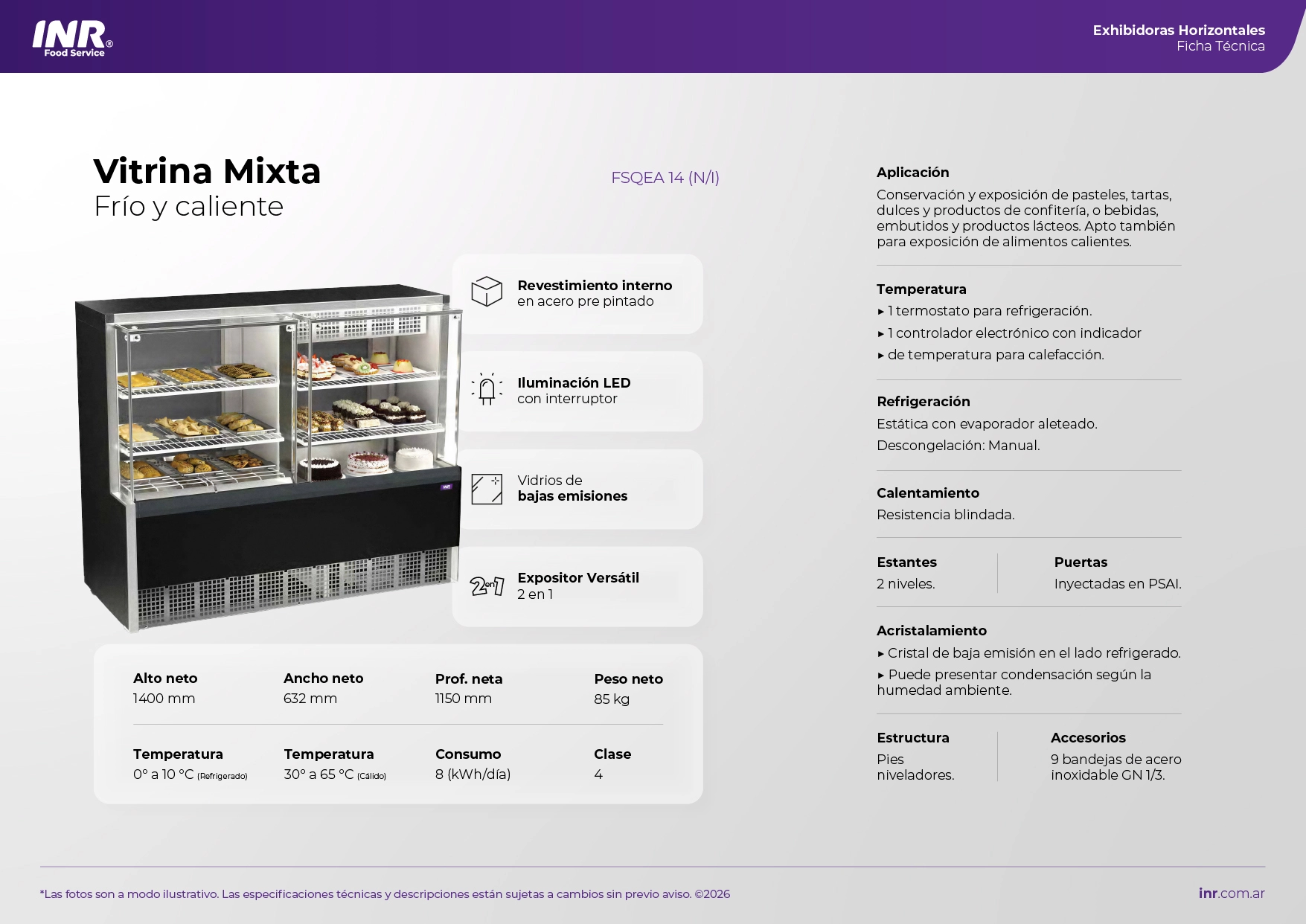The width and height of the screenshot is (1306, 924).
Task: Click the Consumo 8 kWh/día value
Action: pyautogui.click(x=473, y=774)
